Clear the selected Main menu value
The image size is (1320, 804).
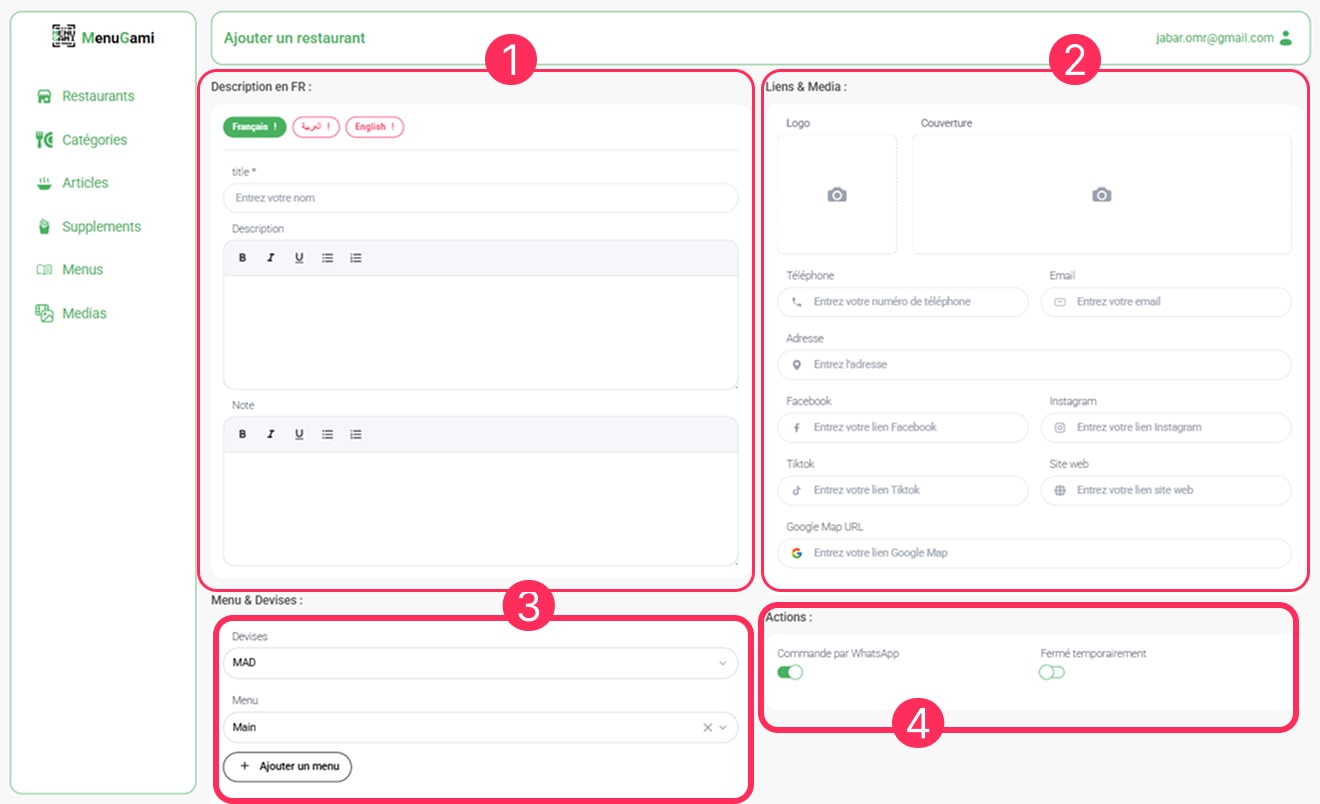pos(707,728)
